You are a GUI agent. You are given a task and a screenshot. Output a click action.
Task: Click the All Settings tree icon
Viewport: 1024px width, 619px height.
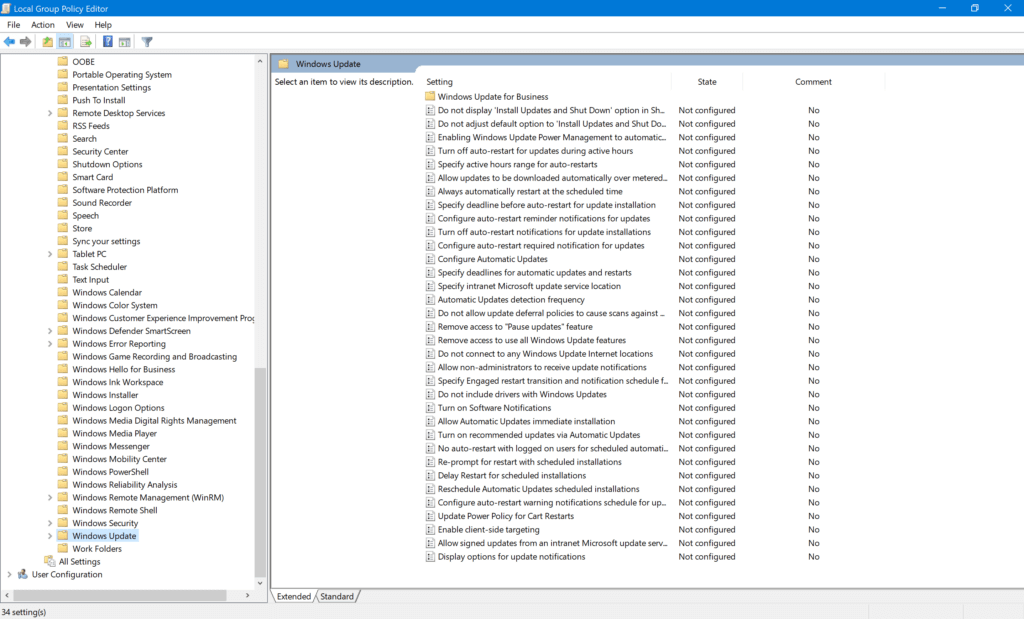(x=50, y=561)
